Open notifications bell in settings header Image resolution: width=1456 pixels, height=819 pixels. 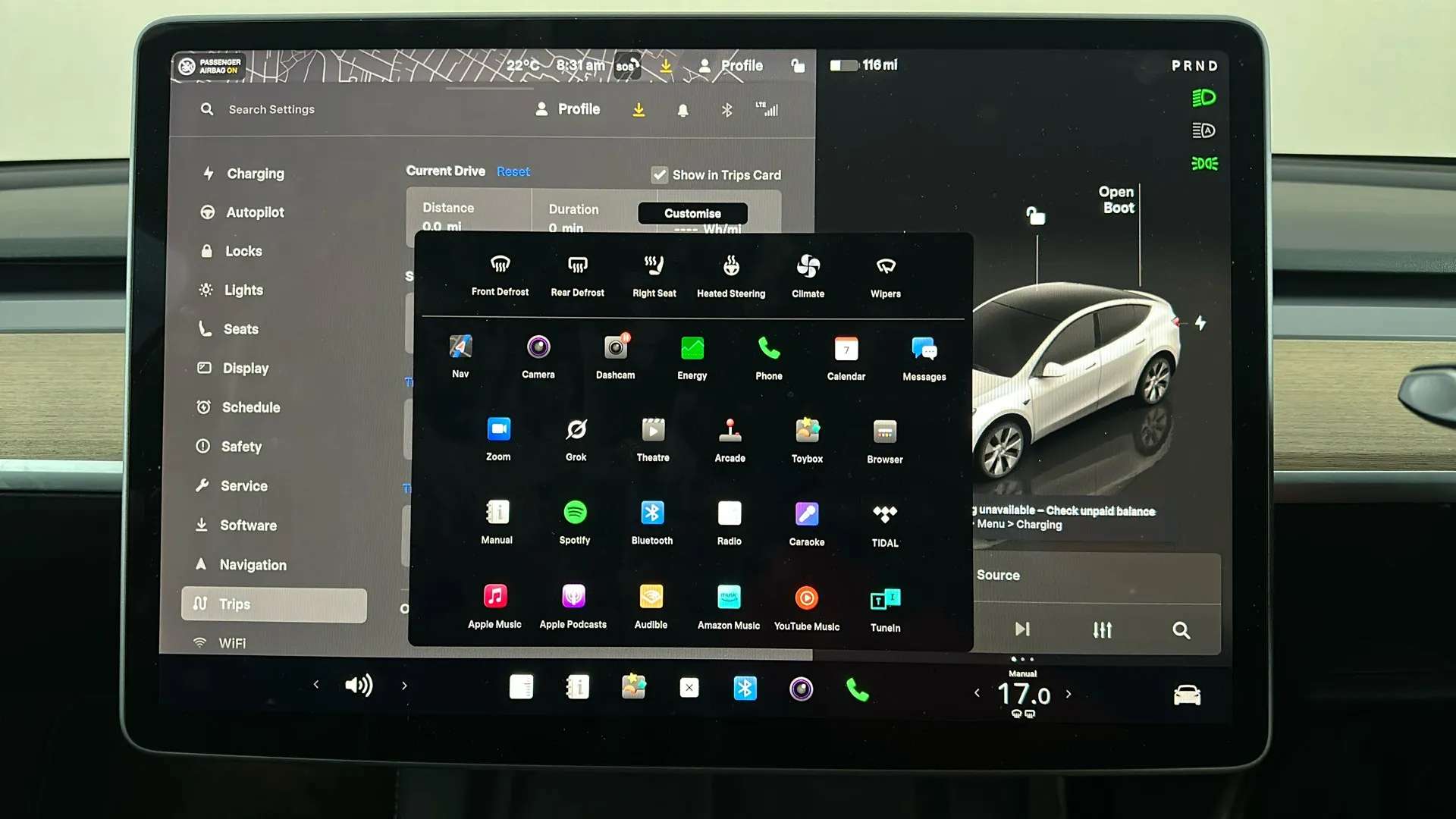point(682,111)
